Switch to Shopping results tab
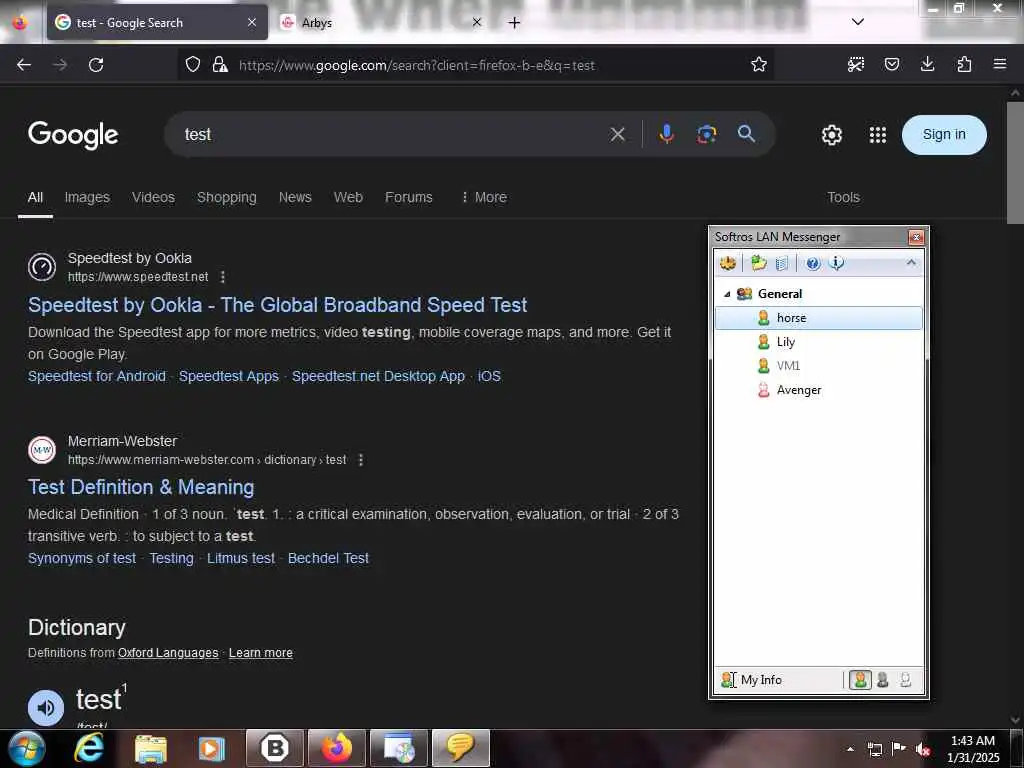1024x768 pixels. [x=227, y=197]
